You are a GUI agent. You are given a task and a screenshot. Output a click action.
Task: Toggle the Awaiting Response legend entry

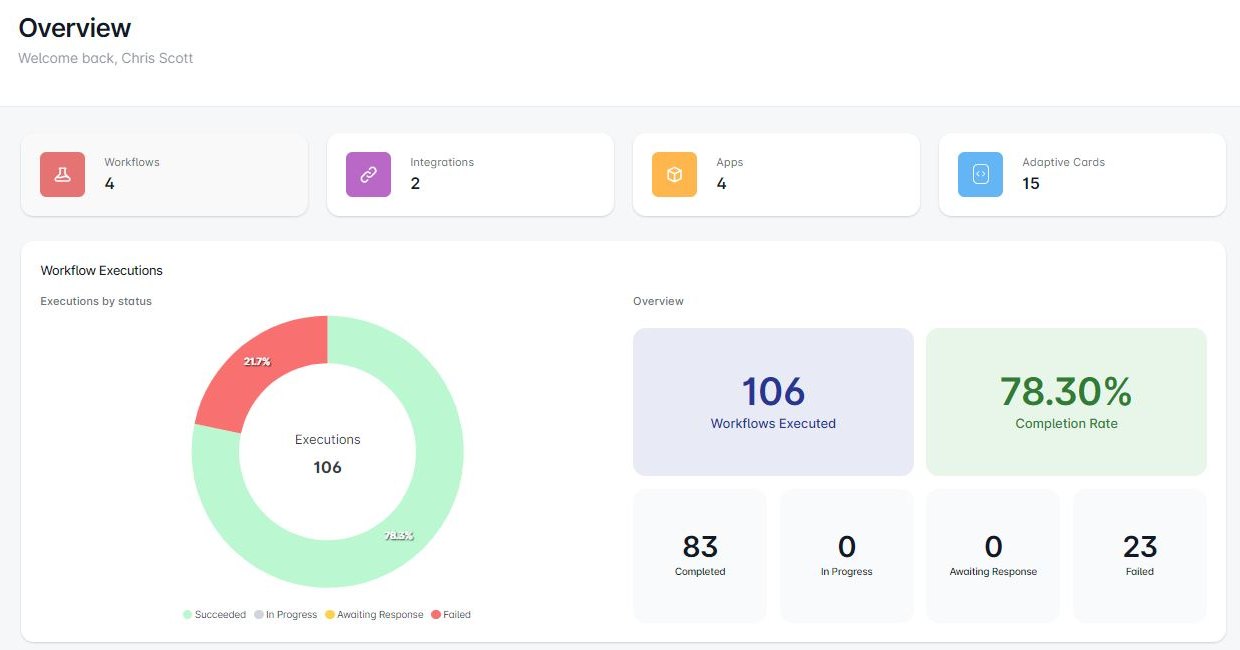(x=374, y=615)
